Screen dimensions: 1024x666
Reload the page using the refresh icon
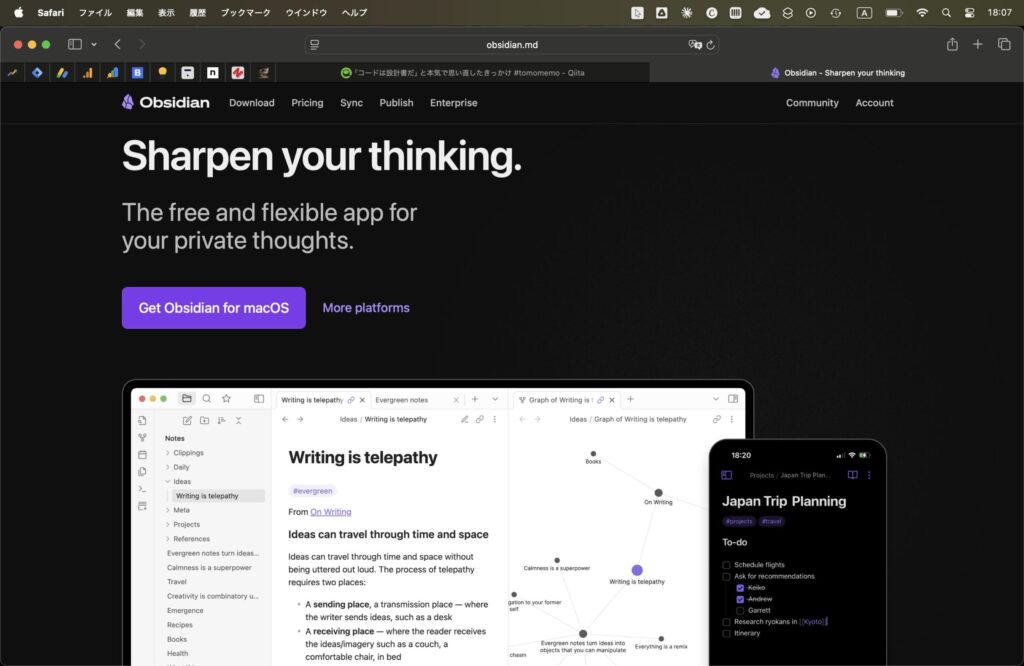click(x=711, y=45)
